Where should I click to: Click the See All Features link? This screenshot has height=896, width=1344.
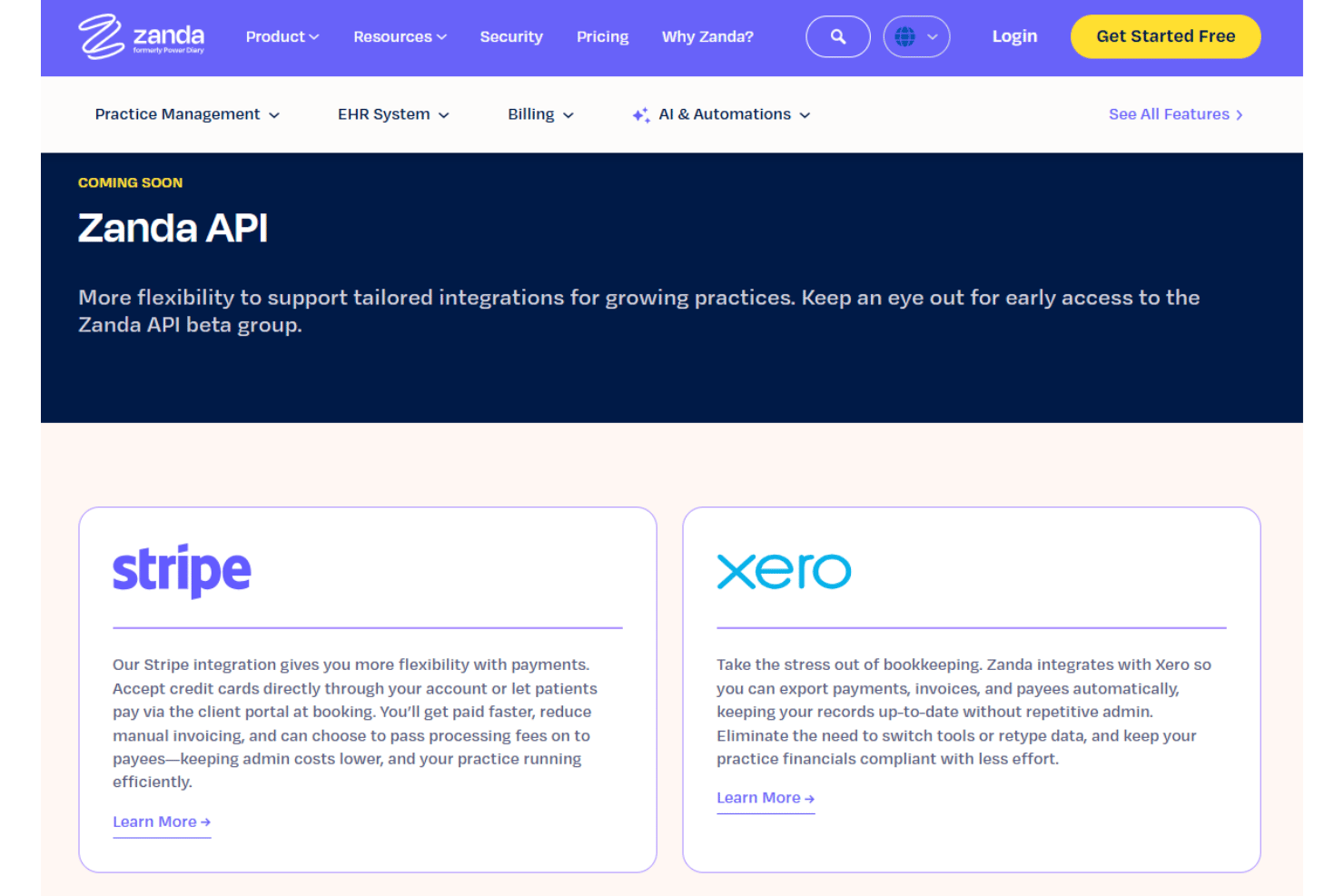click(1175, 114)
